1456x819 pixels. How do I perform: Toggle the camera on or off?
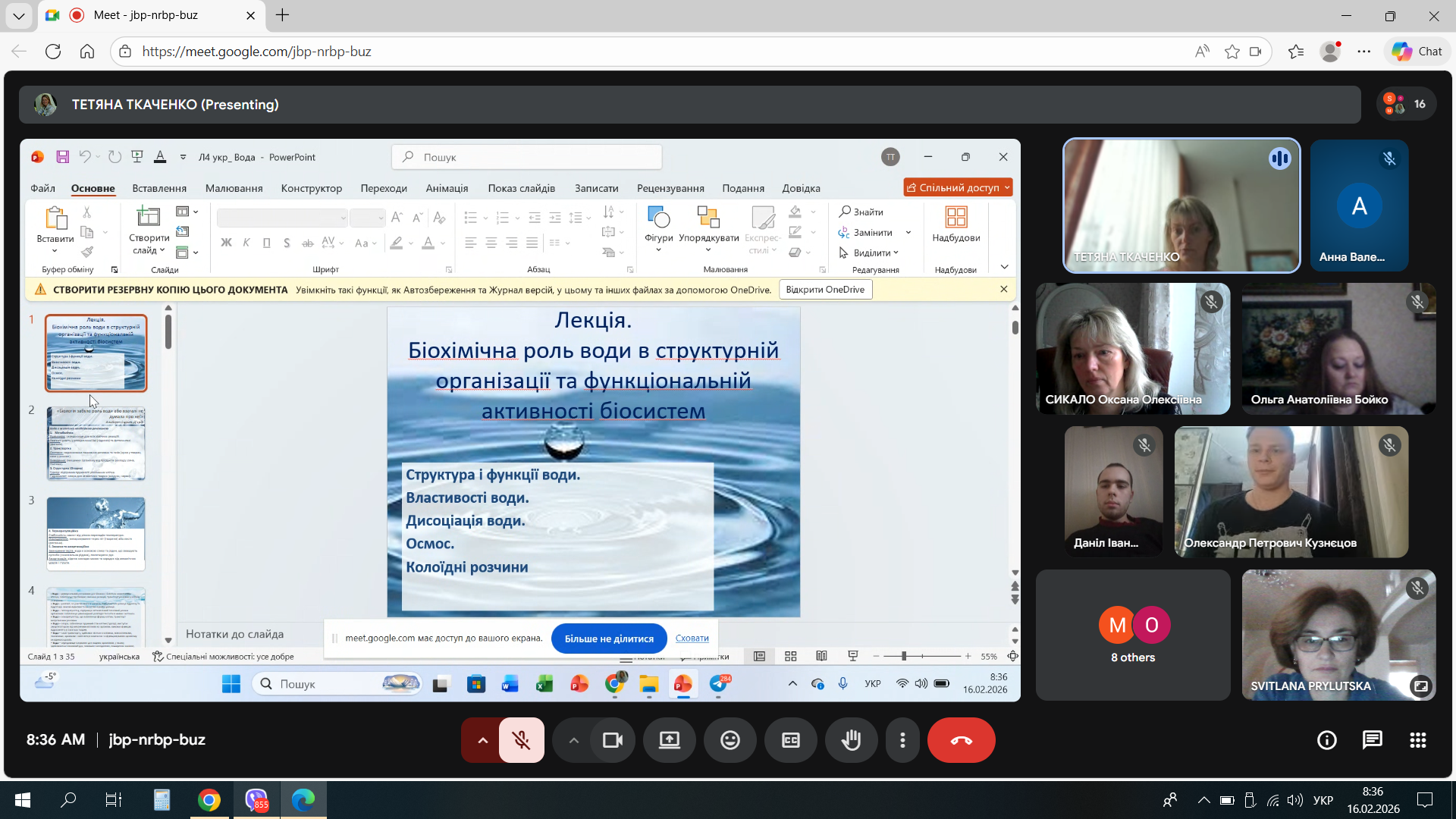pyautogui.click(x=612, y=740)
